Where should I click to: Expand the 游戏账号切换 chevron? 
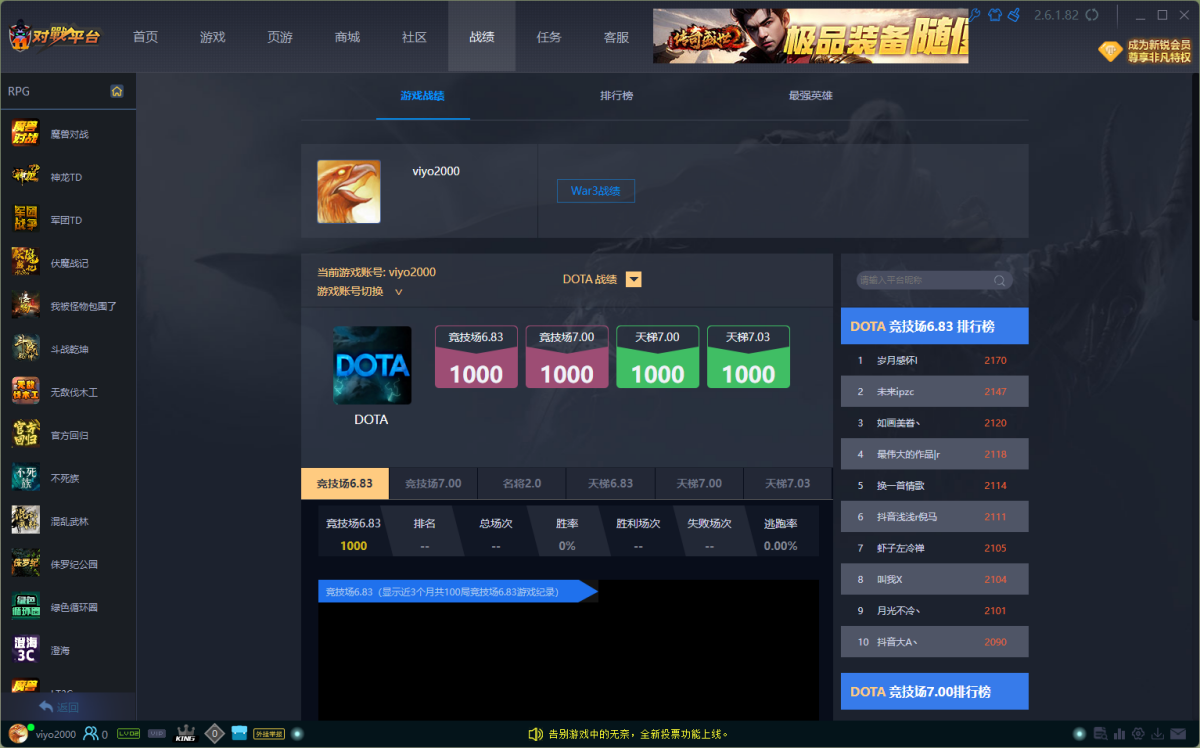point(398,292)
